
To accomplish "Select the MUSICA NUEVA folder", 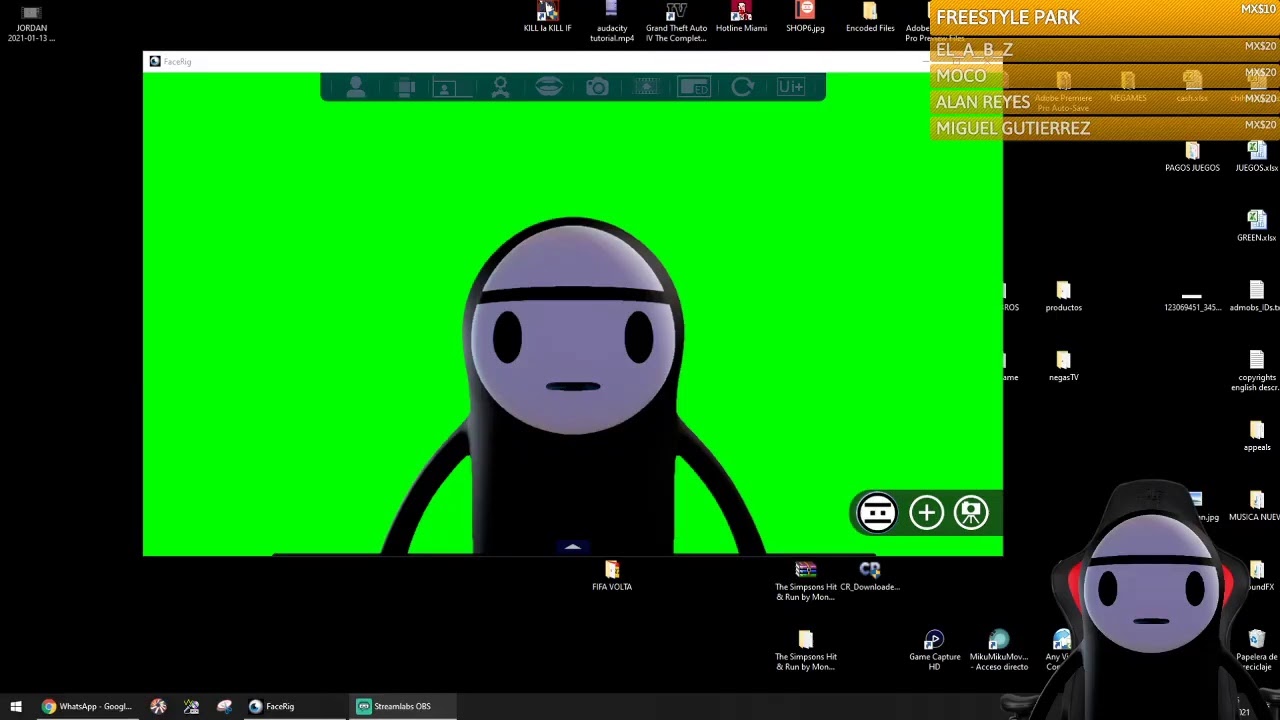I will (1255, 507).
